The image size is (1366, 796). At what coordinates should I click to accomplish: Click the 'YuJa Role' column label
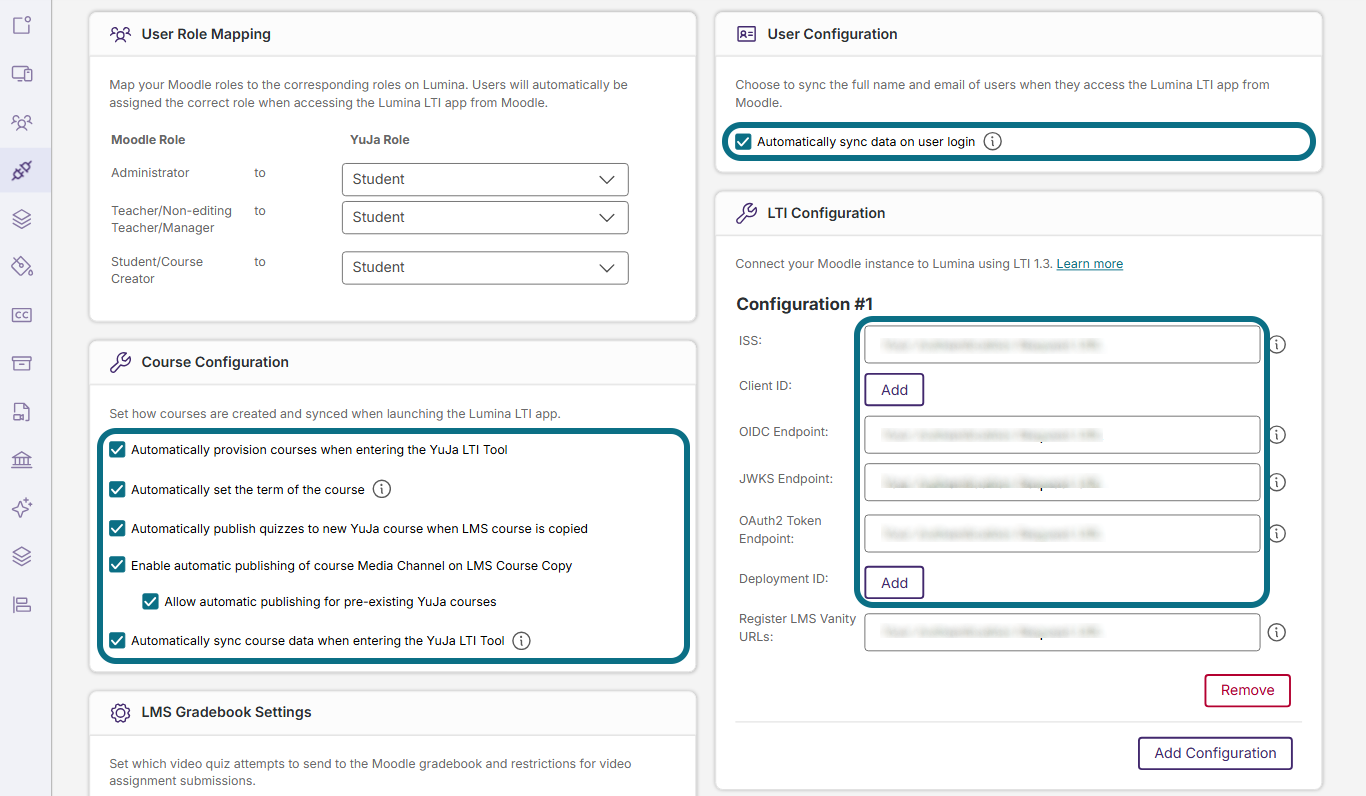(x=379, y=140)
